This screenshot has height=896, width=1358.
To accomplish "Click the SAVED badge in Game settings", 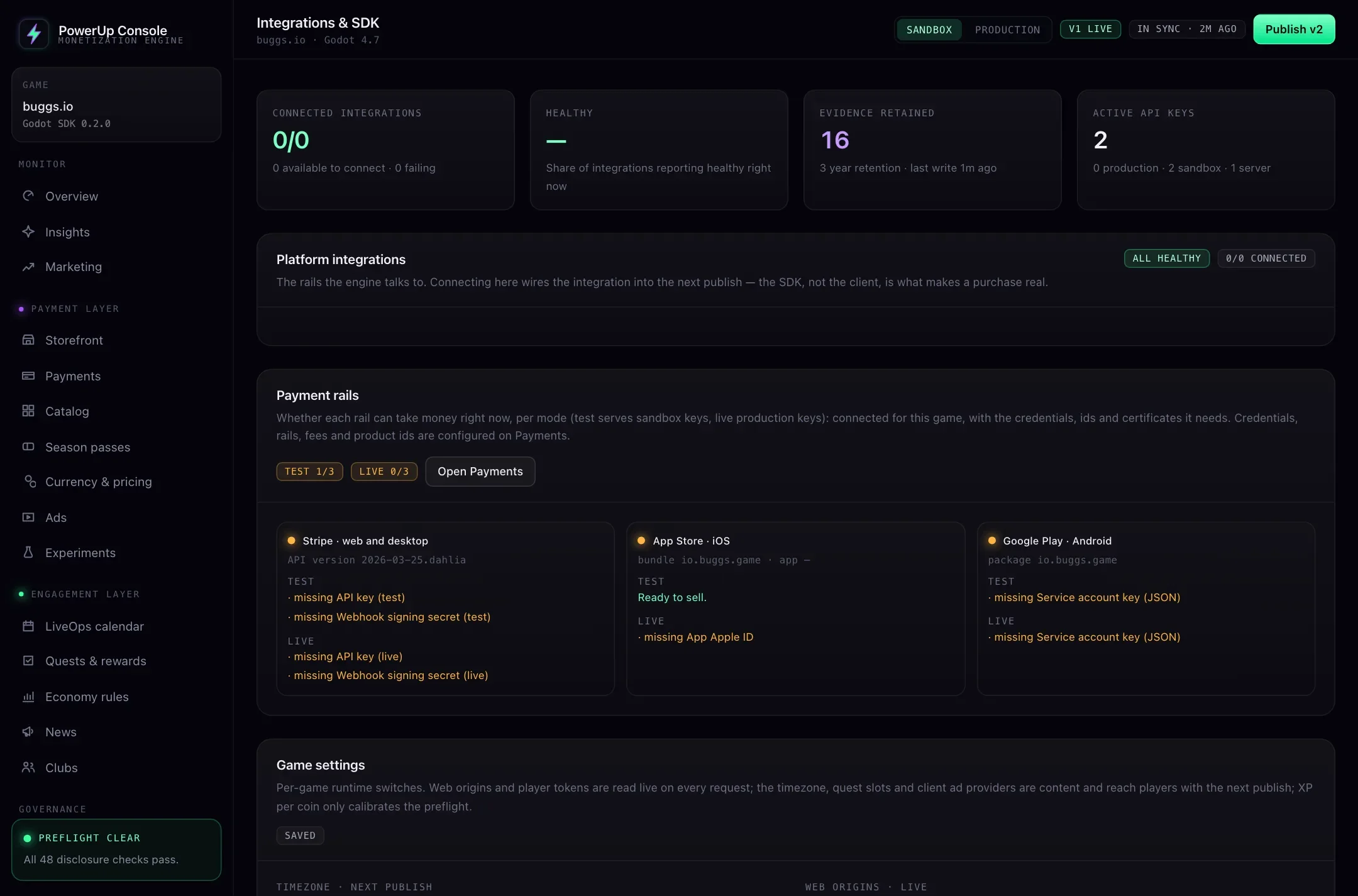I will point(300,835).
